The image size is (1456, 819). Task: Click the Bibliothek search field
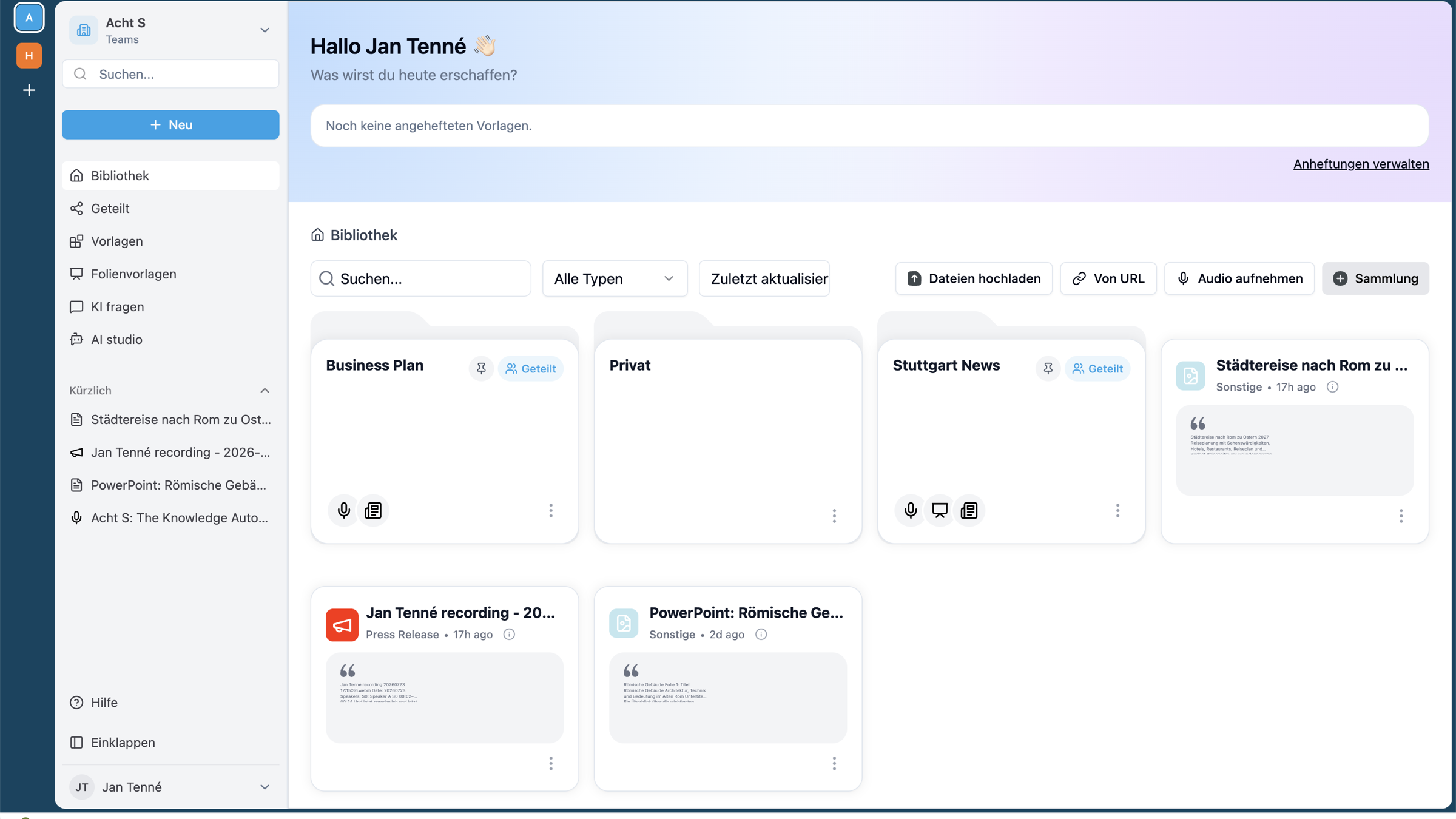point(420,278)
